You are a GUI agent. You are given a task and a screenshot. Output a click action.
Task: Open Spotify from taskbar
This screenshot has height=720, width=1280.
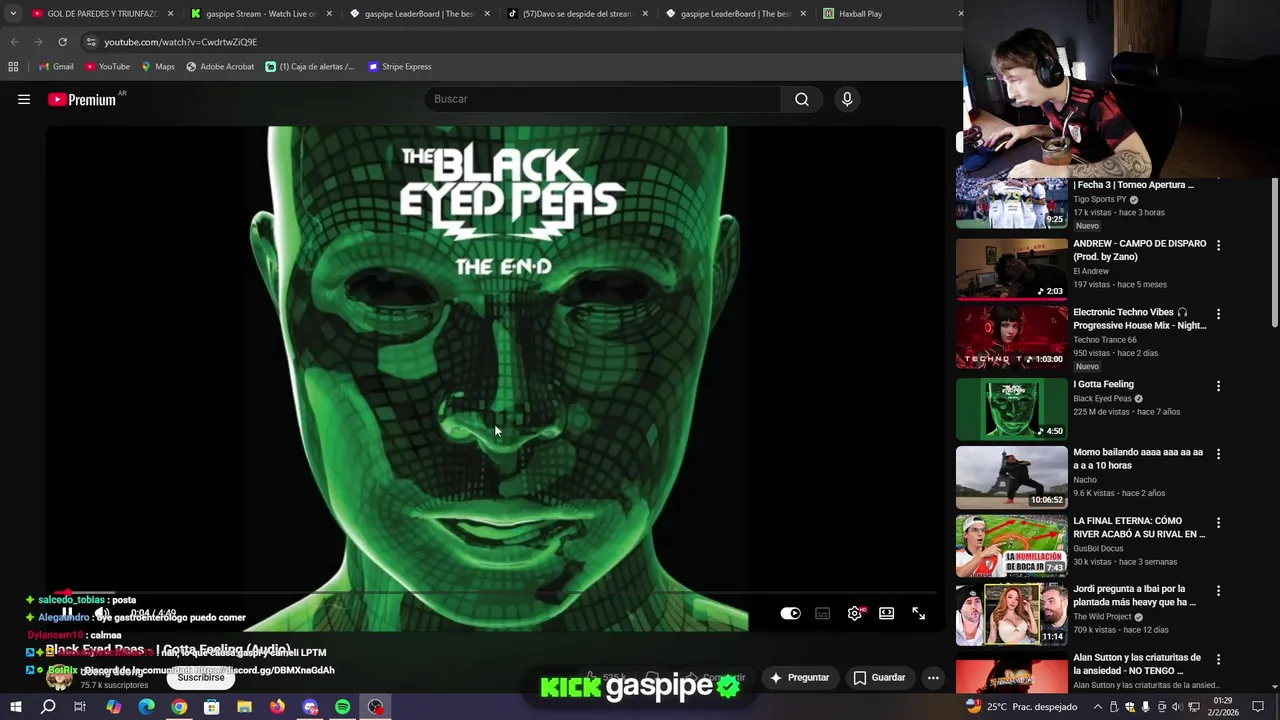click(342, 707)
